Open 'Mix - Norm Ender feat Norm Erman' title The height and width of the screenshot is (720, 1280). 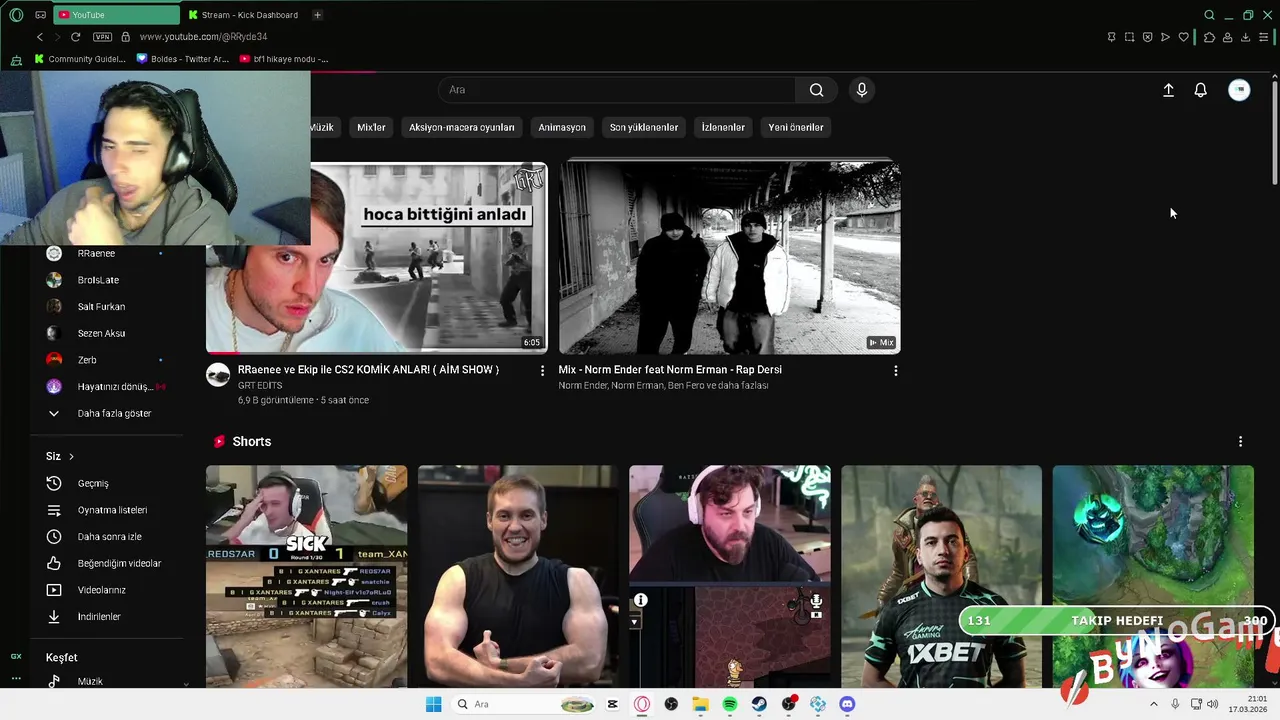pos(670,370)
